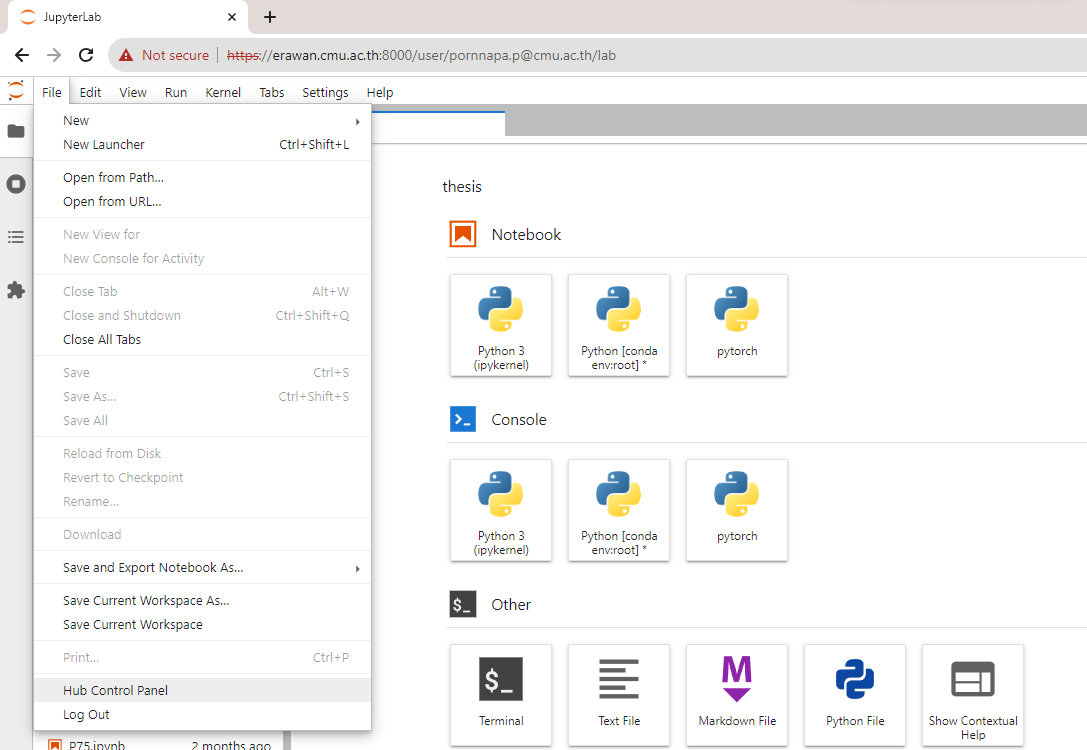Open the Edit menu
This screenshot has height=750, width=1087.
pos(90,92)
